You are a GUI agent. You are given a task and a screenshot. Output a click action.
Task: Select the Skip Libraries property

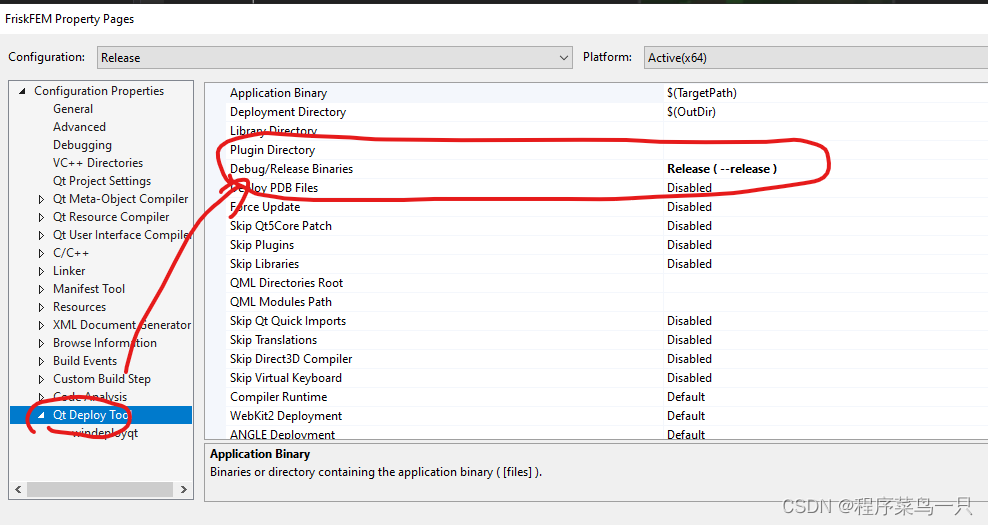coord(265,263)
